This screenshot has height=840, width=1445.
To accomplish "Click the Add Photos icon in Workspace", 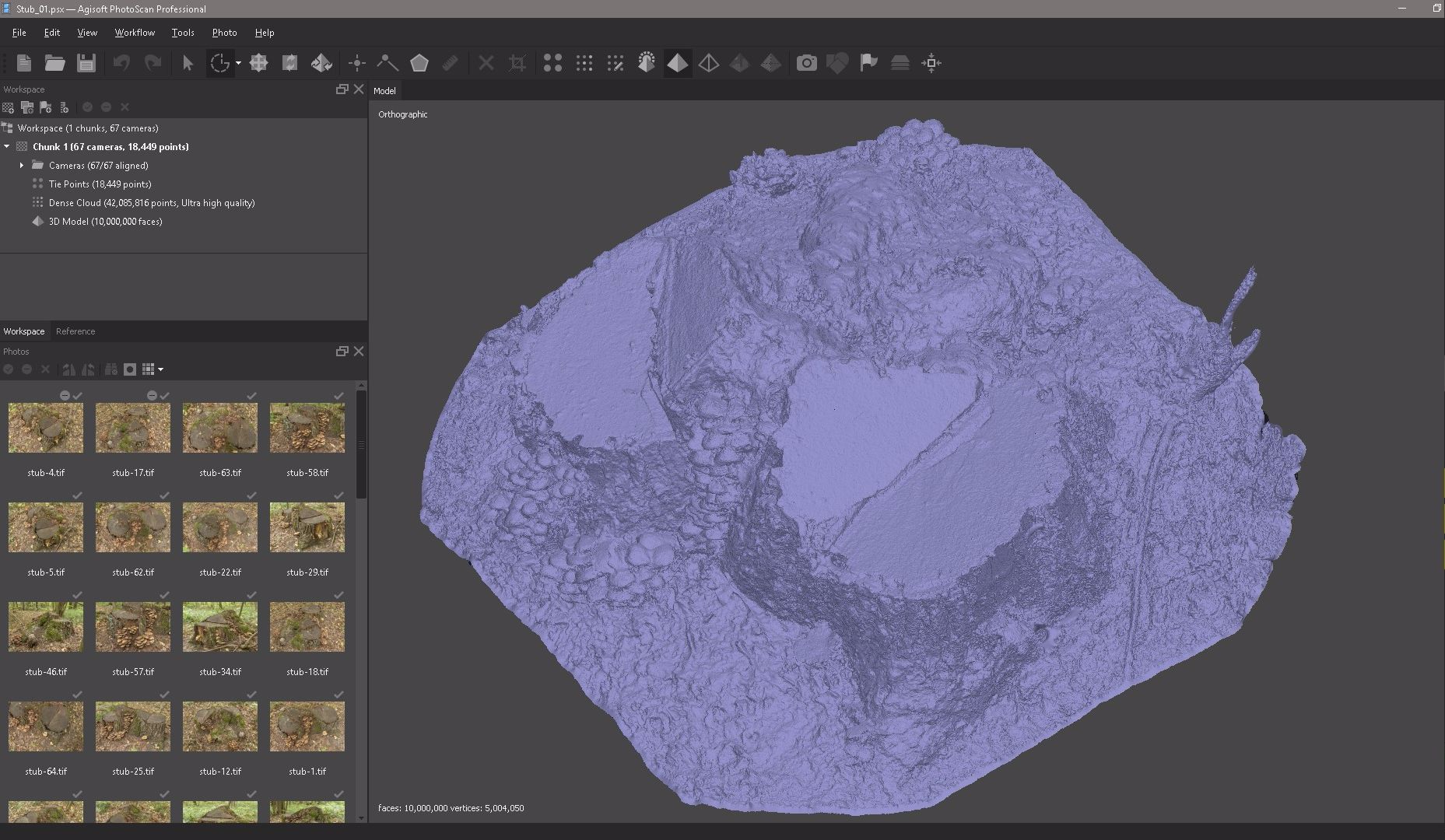I will 27,107.
